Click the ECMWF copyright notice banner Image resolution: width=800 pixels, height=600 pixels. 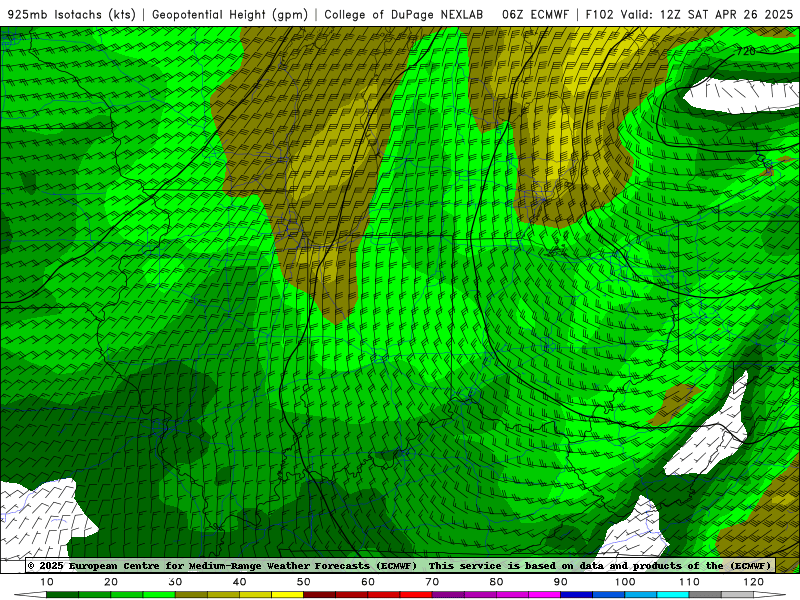click(400, 565)
